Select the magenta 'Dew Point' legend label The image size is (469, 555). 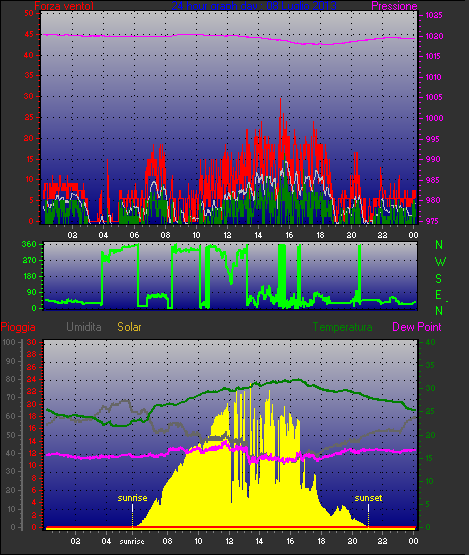(417, 327)
